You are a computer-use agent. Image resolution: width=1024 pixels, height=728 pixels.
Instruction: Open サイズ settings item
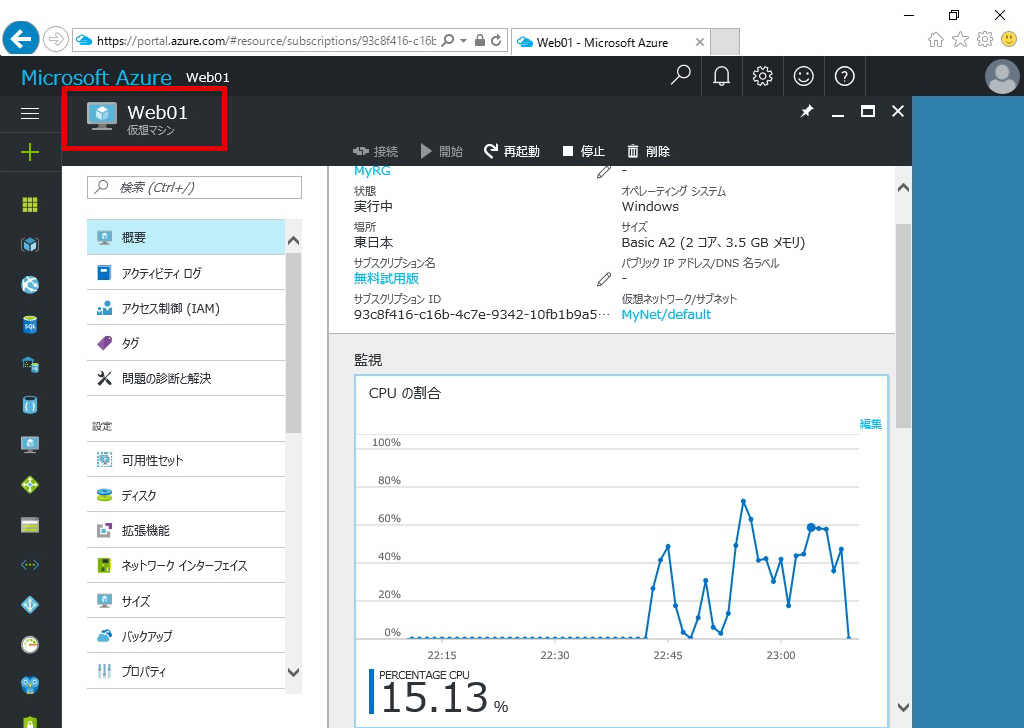[186, 601]
